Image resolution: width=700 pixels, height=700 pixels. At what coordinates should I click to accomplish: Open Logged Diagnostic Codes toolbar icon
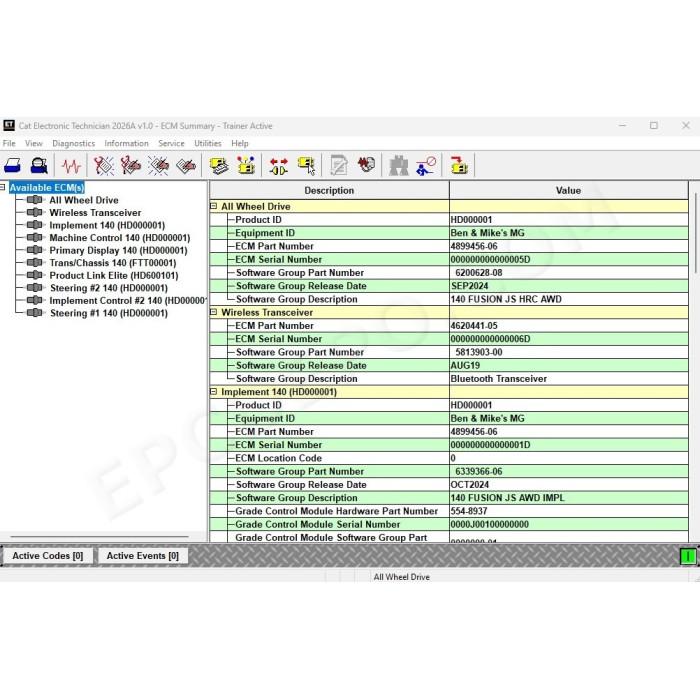click(131, 166)
